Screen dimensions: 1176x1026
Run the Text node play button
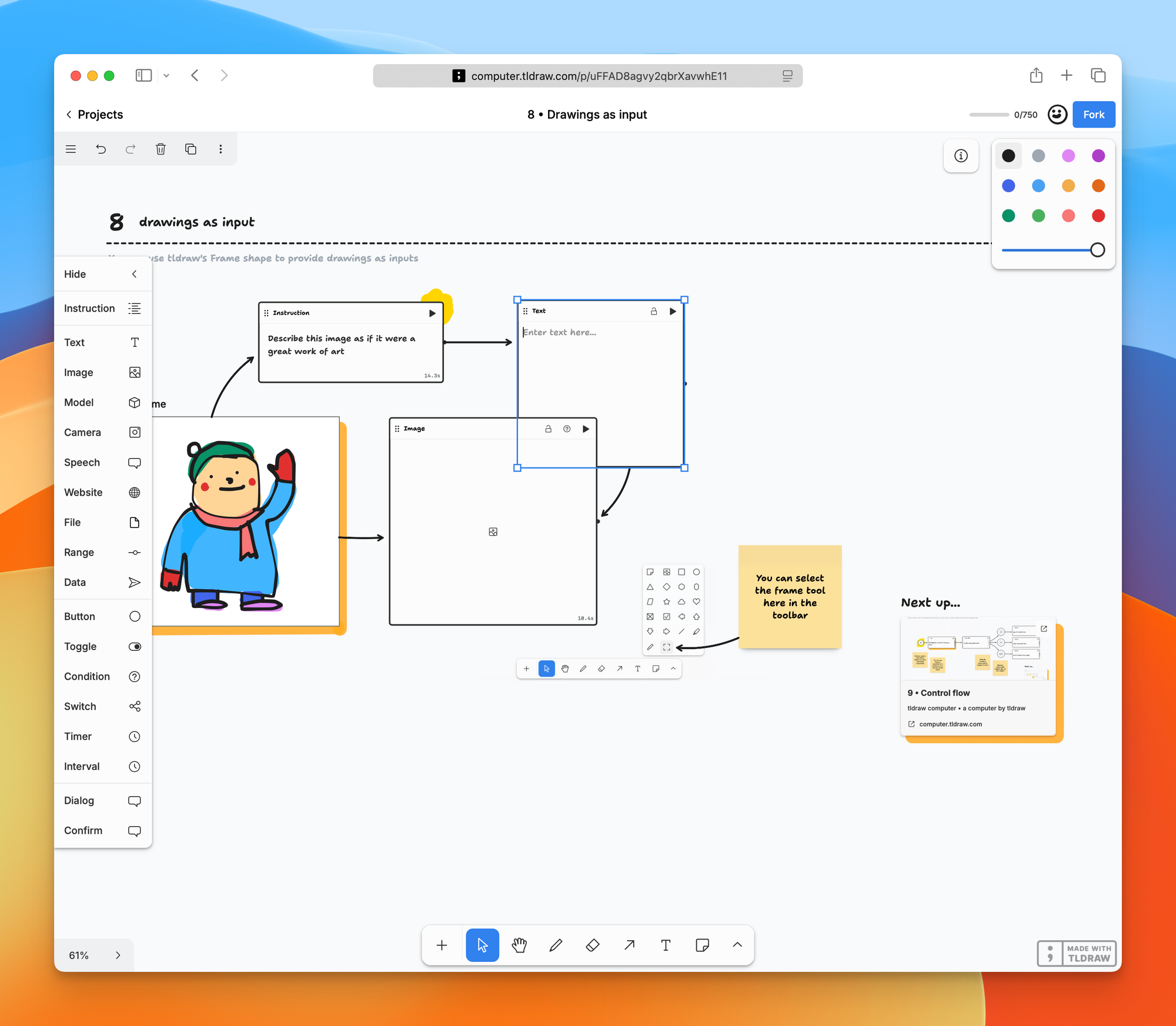pyautogui.click(x=673, y=312)
